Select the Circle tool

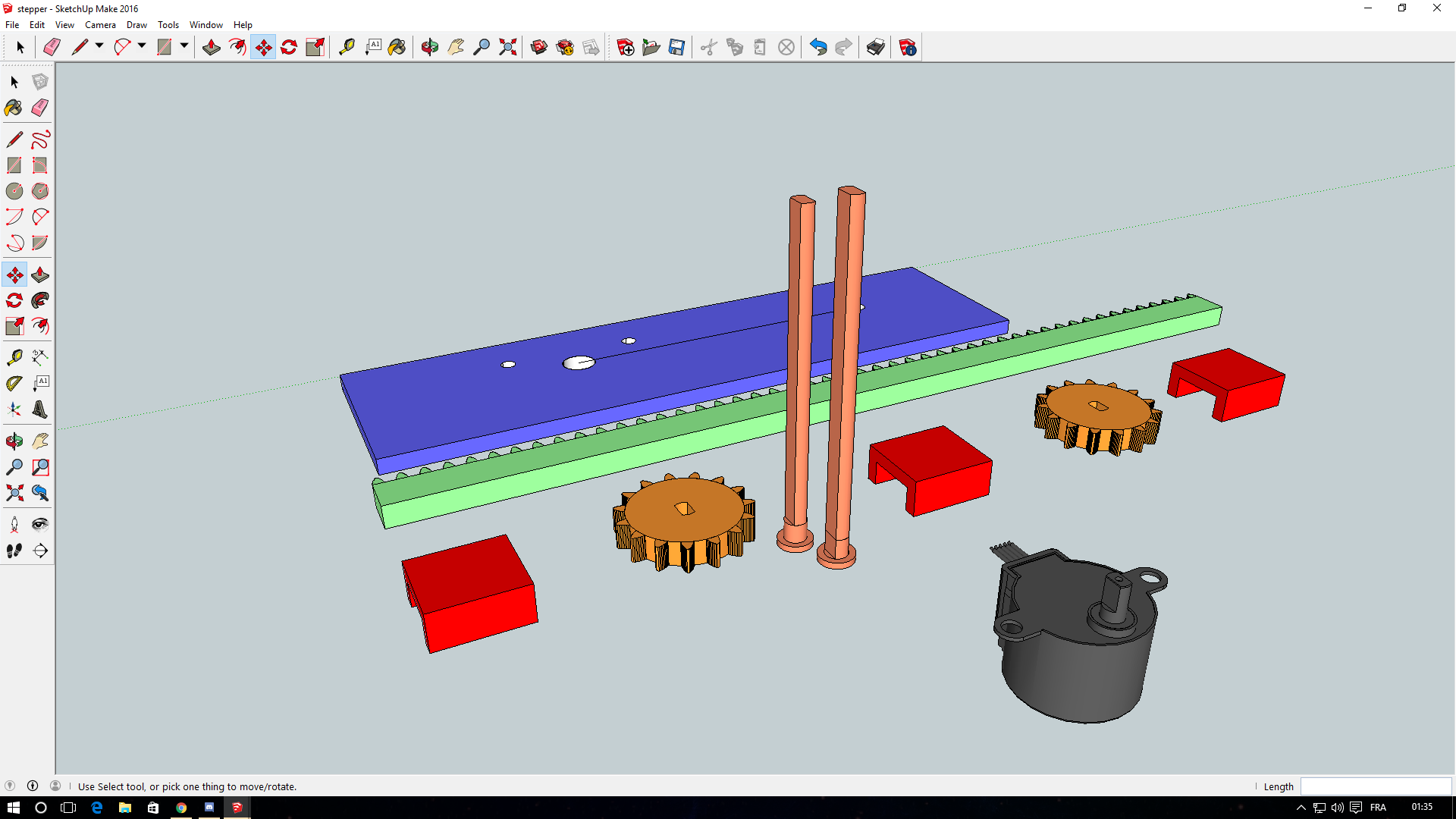coord(14,190)
